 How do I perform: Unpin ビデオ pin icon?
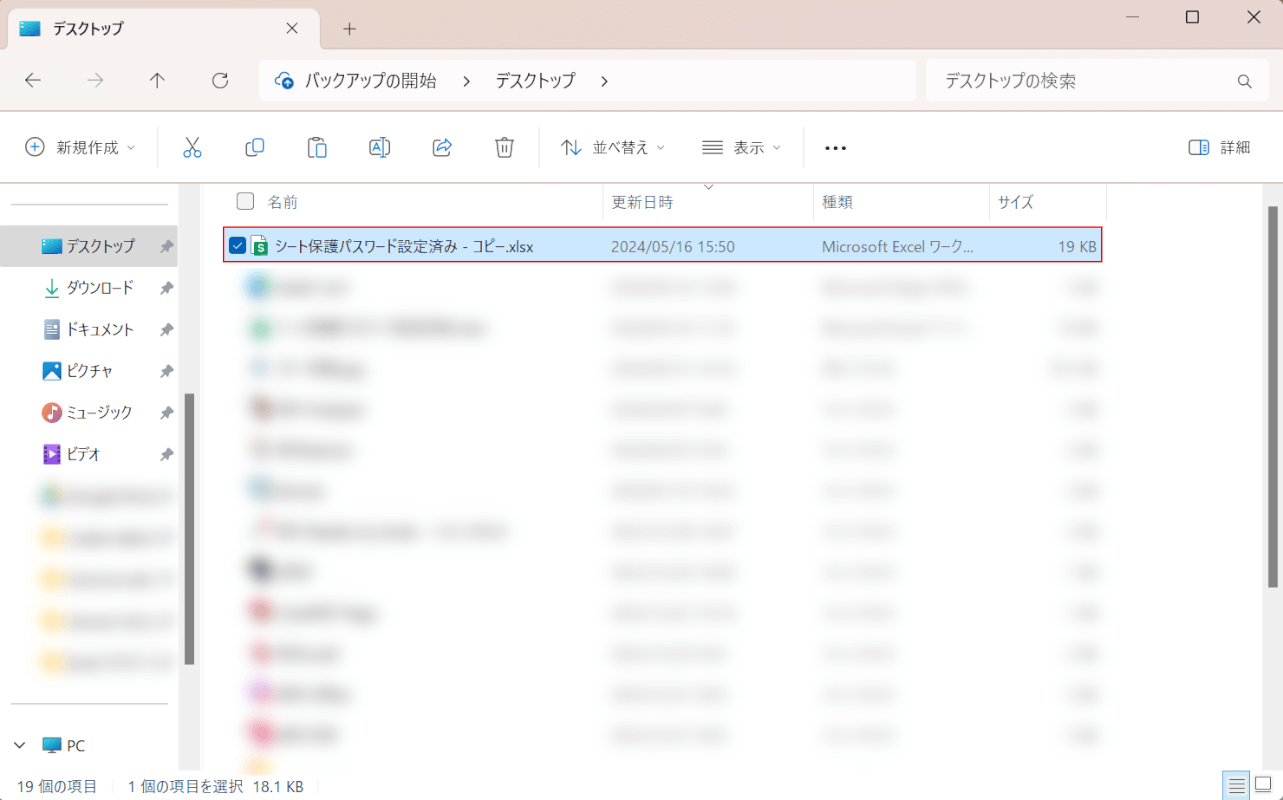[166, 454]
